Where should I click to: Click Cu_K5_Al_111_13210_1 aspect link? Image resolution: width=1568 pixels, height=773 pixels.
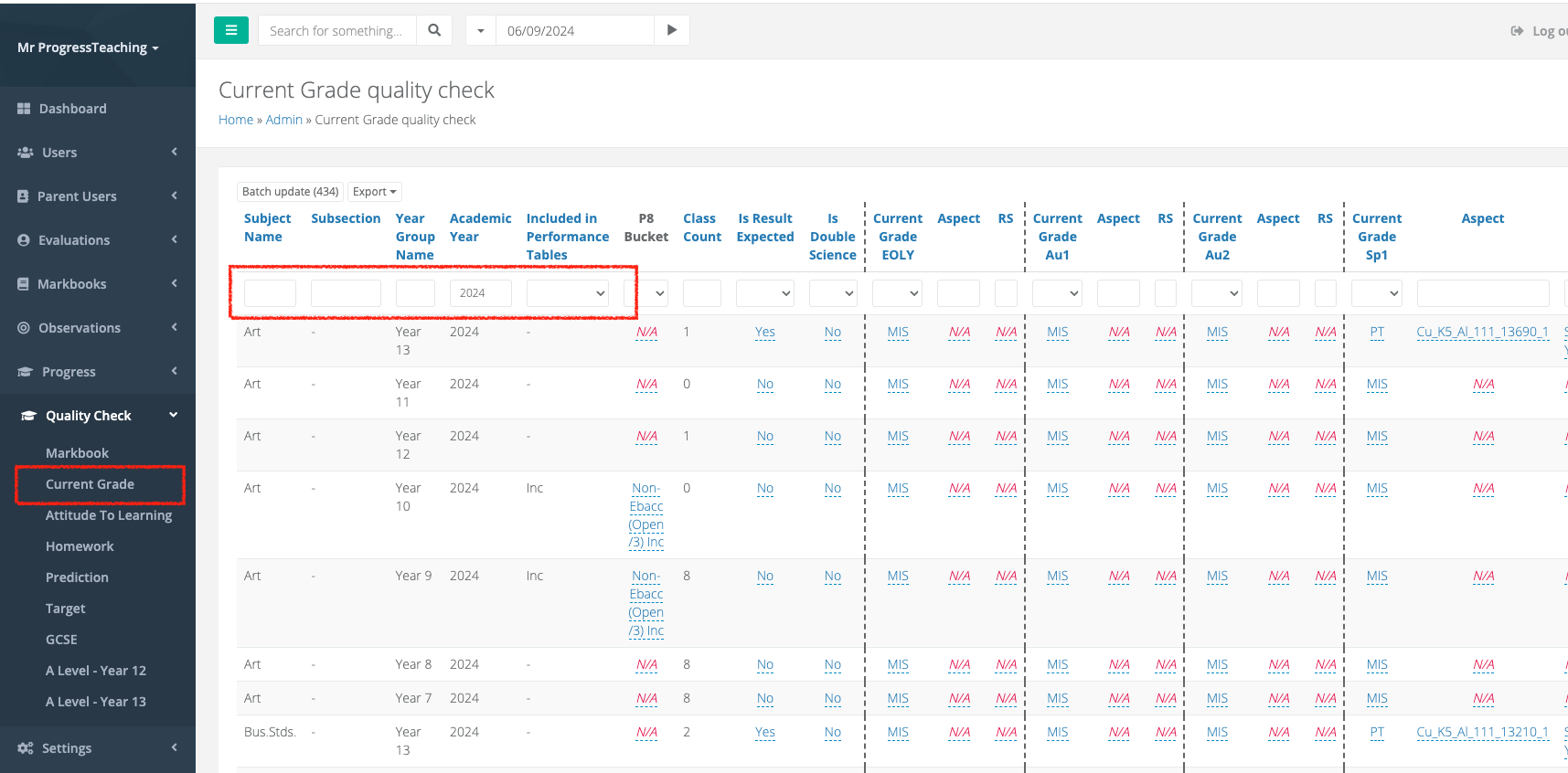tap(1483, 733)
